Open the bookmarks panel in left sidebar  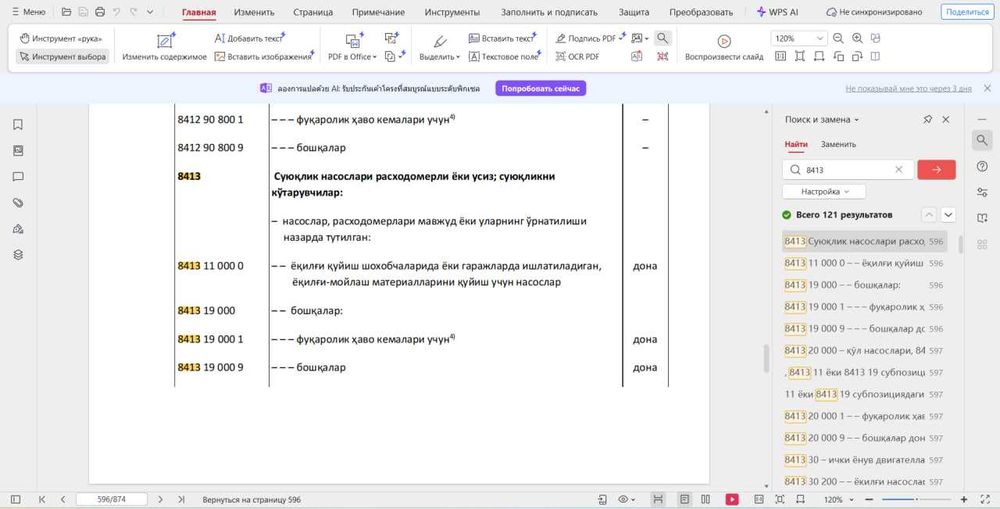18,124
